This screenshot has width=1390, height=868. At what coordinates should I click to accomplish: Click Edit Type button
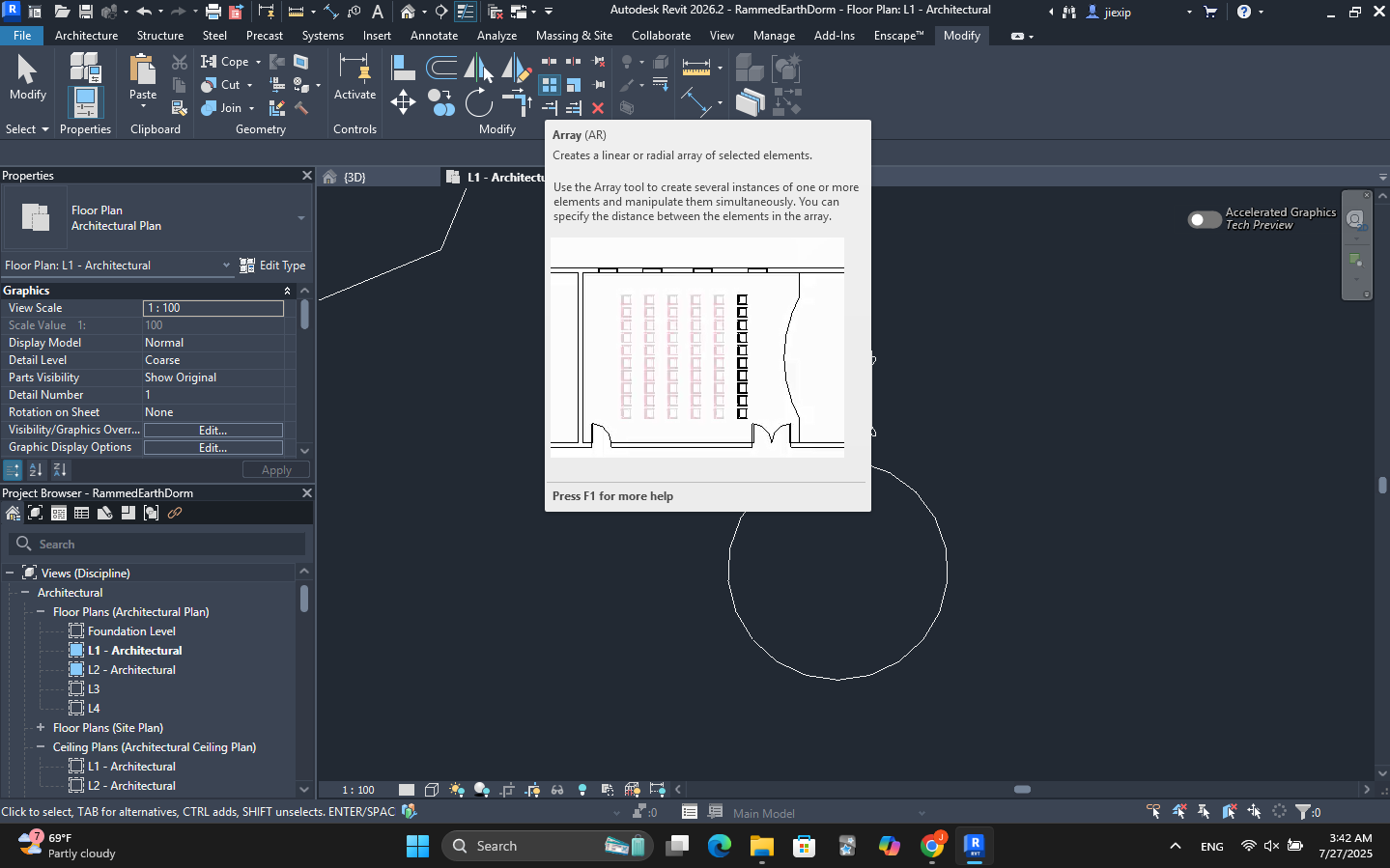[x=273, y=266]
